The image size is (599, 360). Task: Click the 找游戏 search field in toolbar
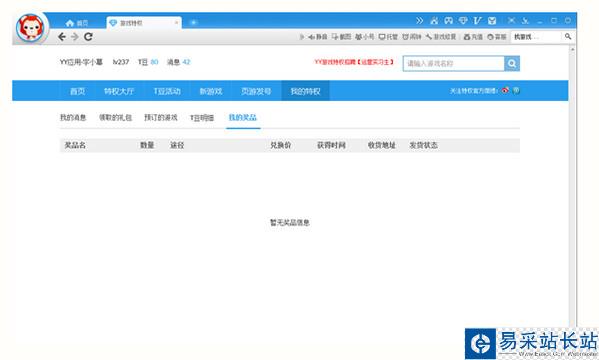pos(536,37)
